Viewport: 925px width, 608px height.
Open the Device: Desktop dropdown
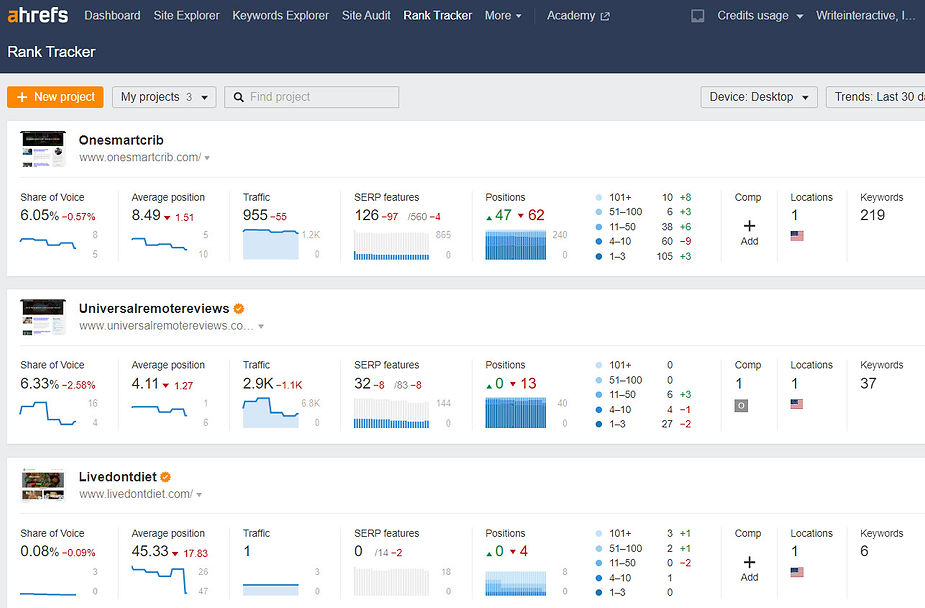coord(759,97)
